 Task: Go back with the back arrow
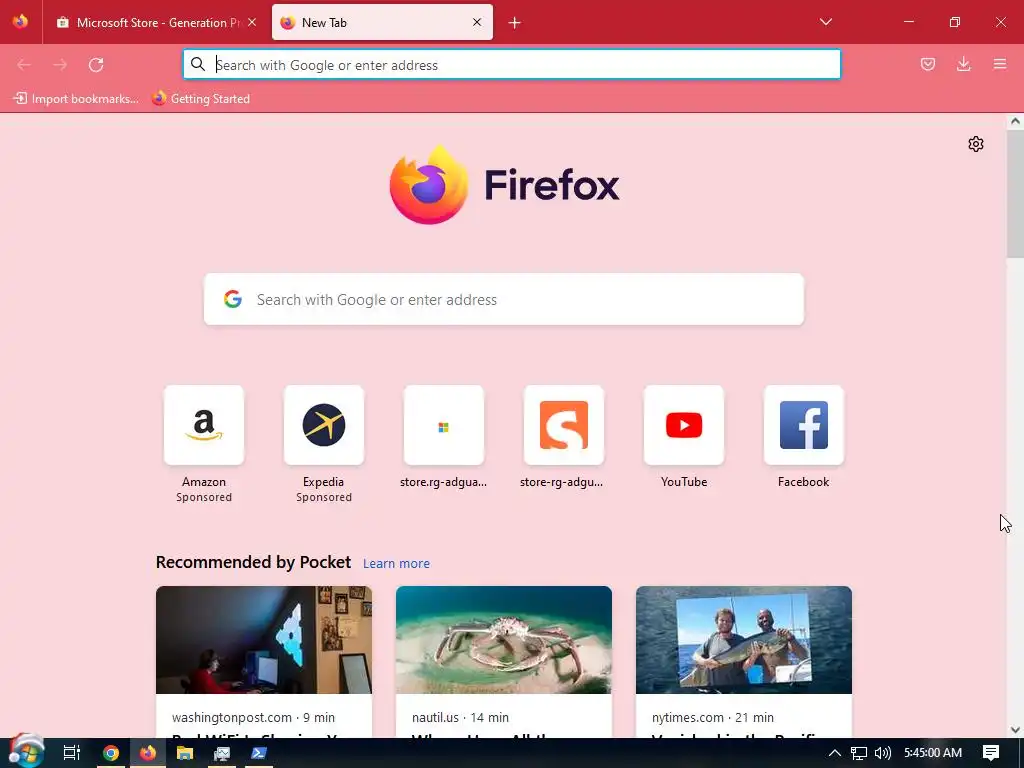coord(24,65)
